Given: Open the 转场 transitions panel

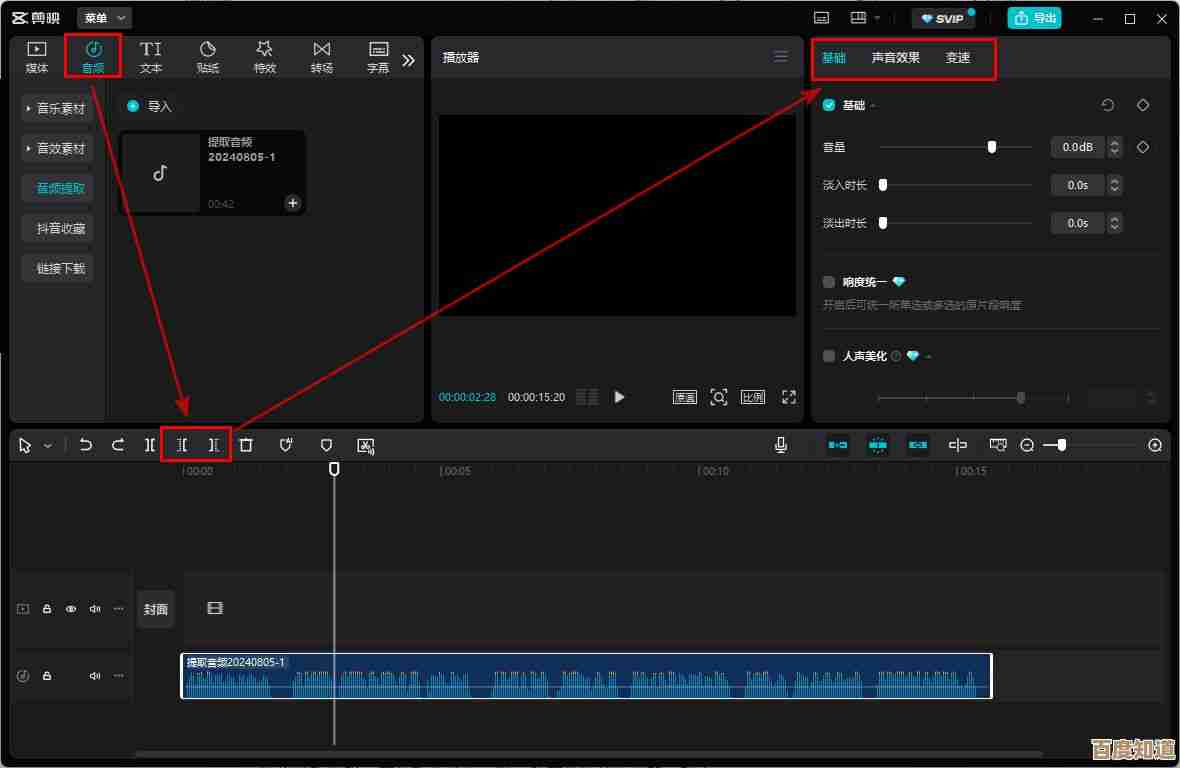Looking at the screenshot, I should pyautogui.click(x=321, y=57).
